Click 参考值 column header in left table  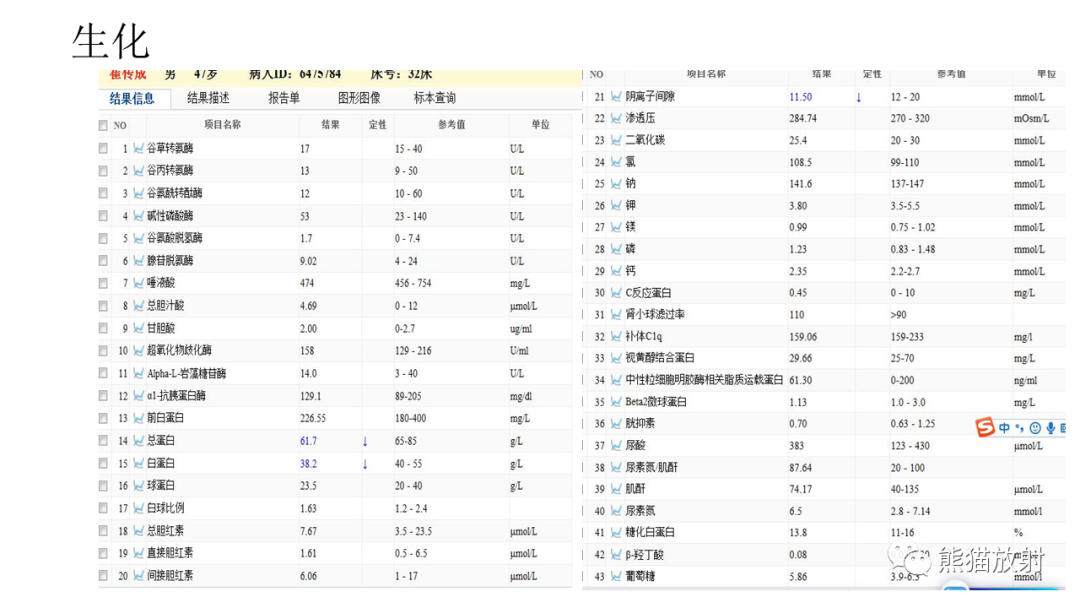pyautogui.click(x=452, y=125)
